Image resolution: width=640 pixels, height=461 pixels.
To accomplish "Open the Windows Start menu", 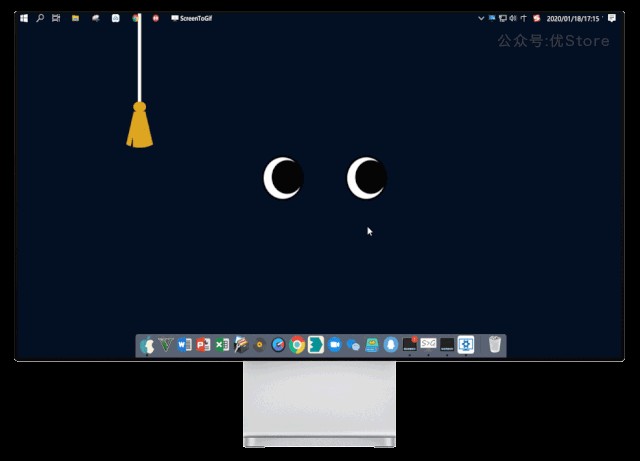I will coord(24,18).
